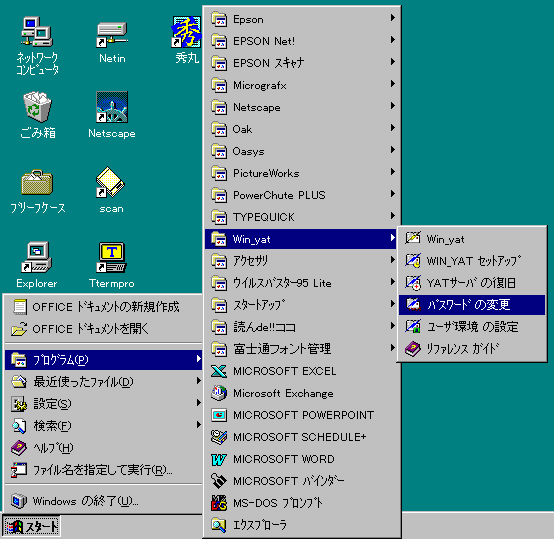
Task: Expand 最近使ったファイル(D) submenu
Action: [104, 382]
